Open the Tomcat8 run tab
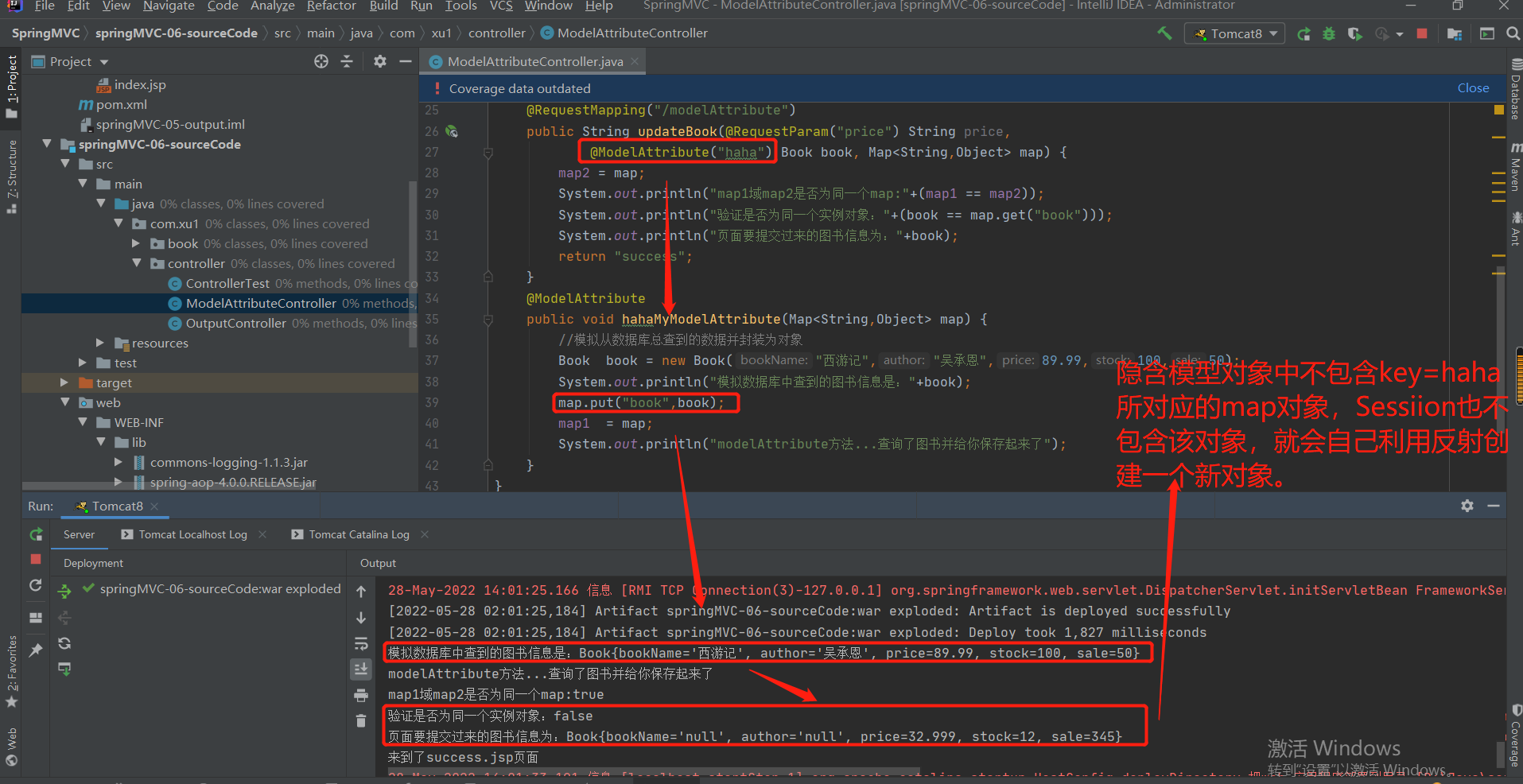The width and height of the screenshot is (1523, 784). 117,506
